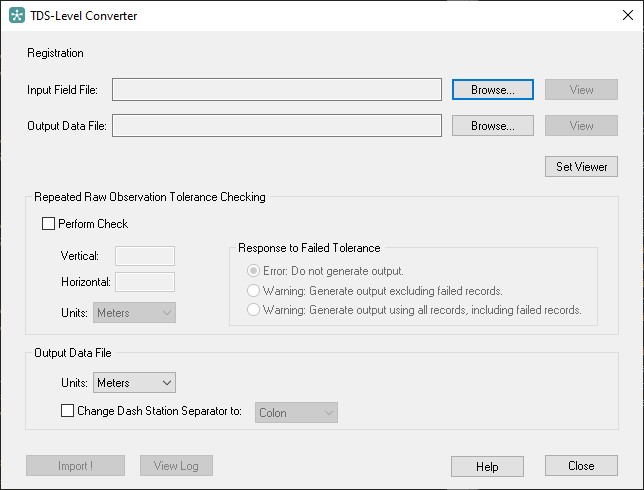
Task: Choose Warning excluding failed records option
Action: [x=253, y=291]
